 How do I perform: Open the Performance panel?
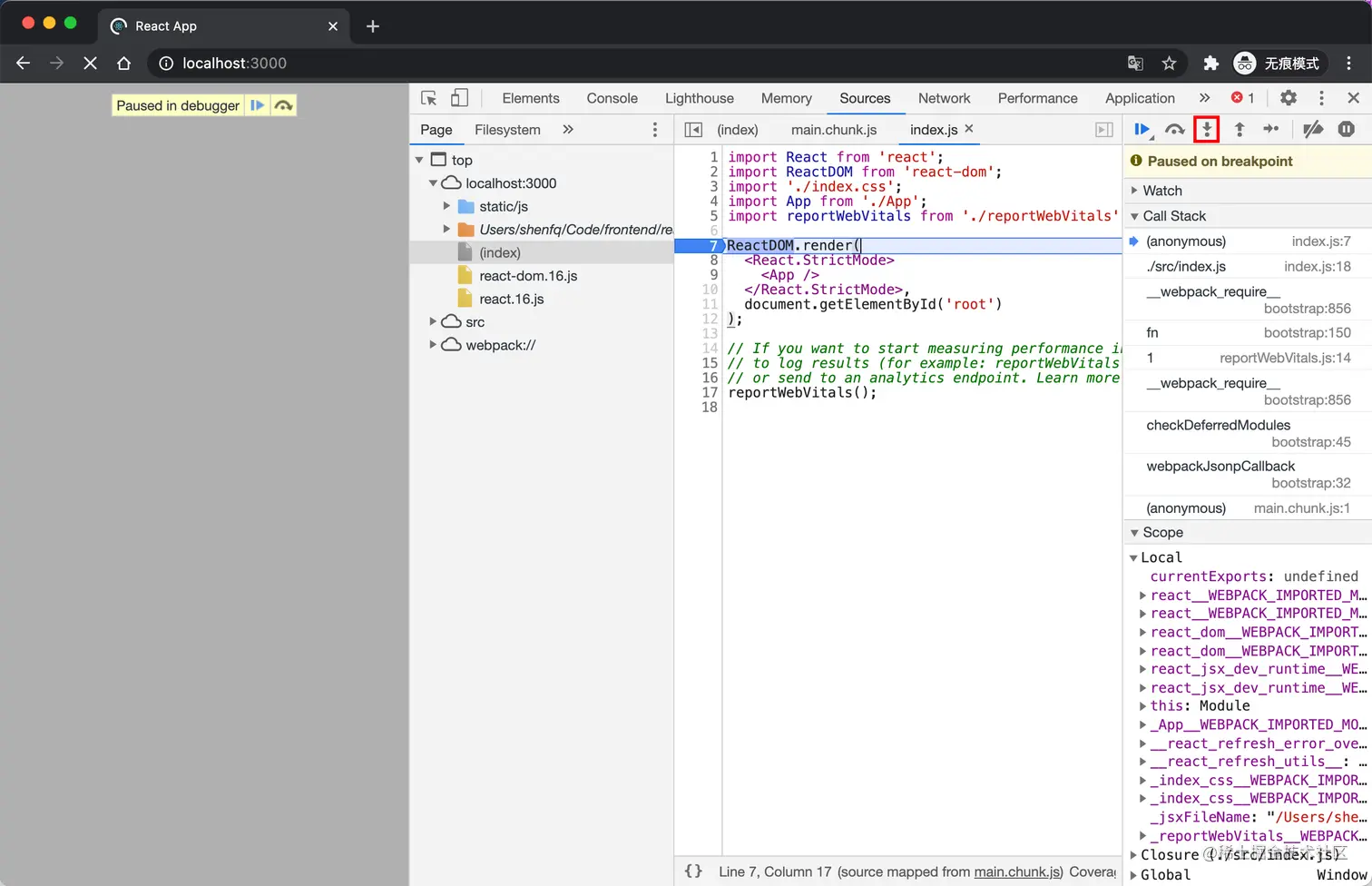pos(1038,98)
